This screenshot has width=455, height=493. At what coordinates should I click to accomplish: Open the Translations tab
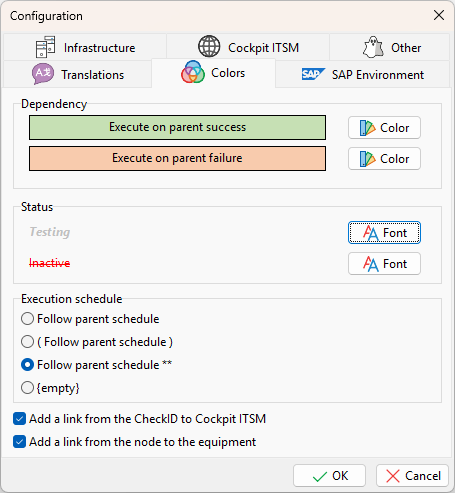pos(78,74)
